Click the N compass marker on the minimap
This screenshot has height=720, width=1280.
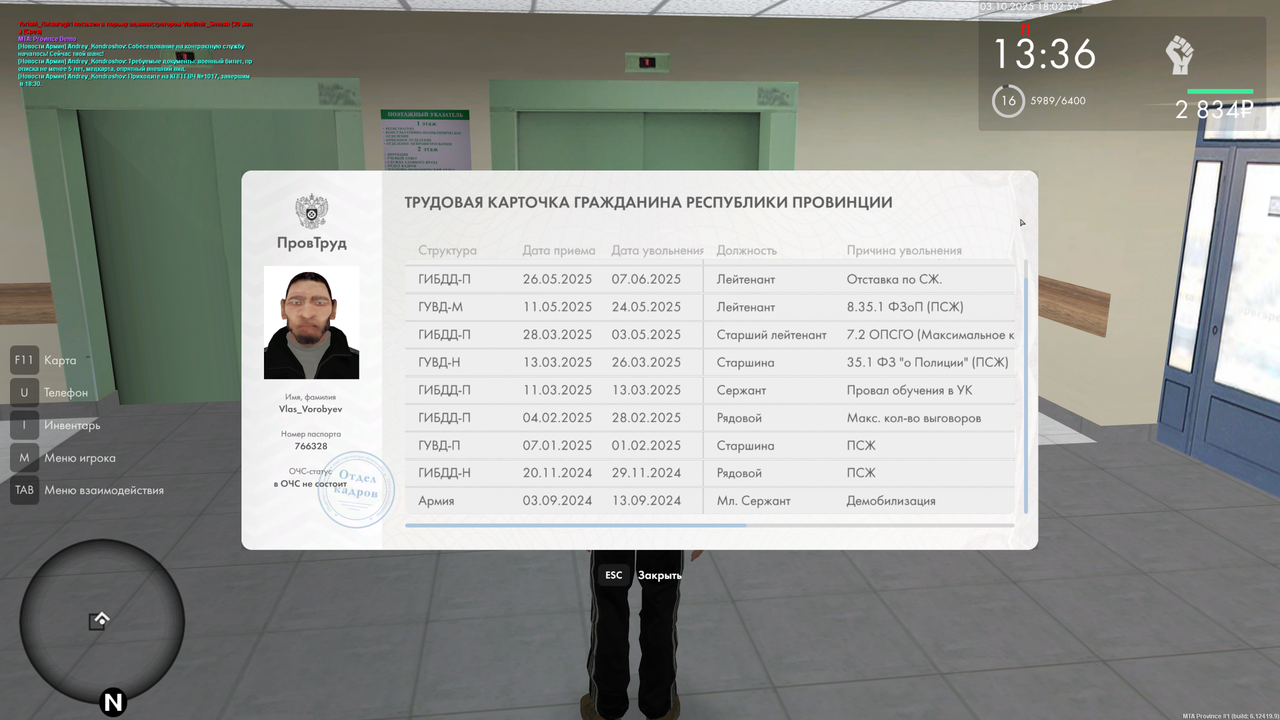coord(113,702)
